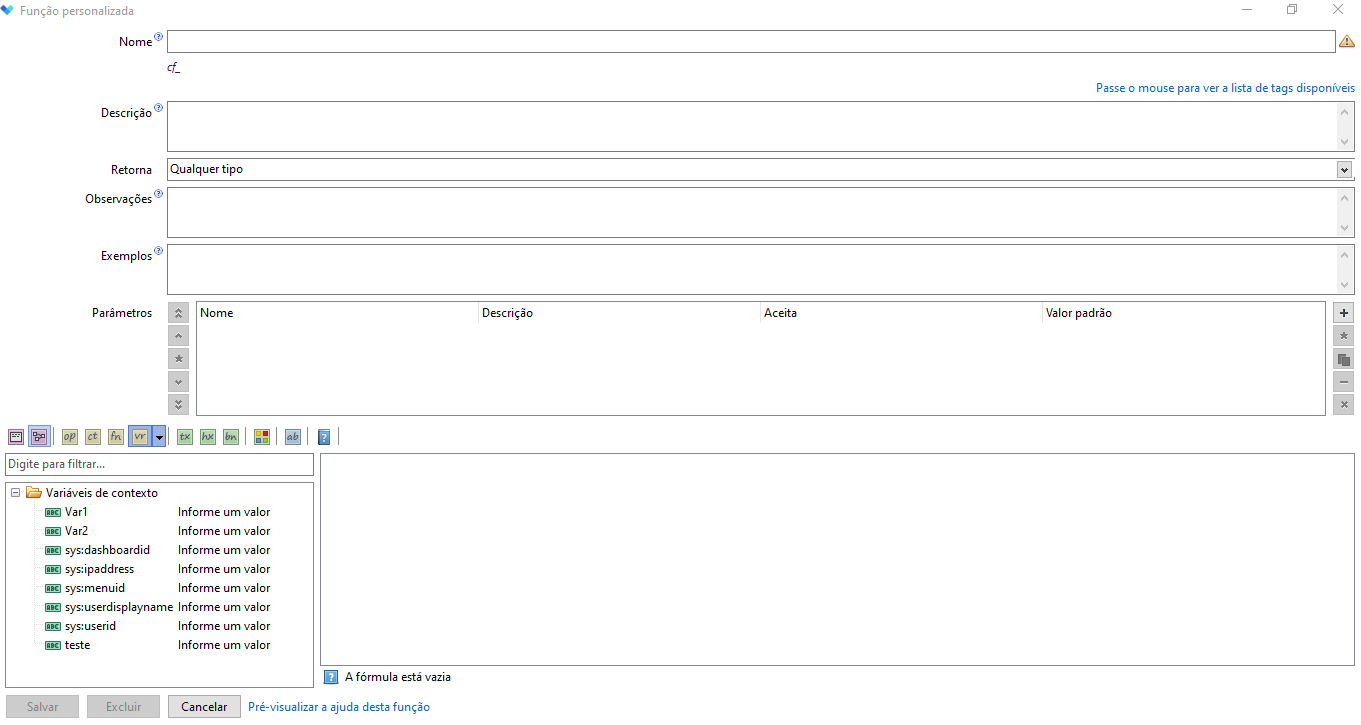Click the 'hx' hexadecimal toolbar icon
Screen dimensions: 1361x725
point(208,437)
